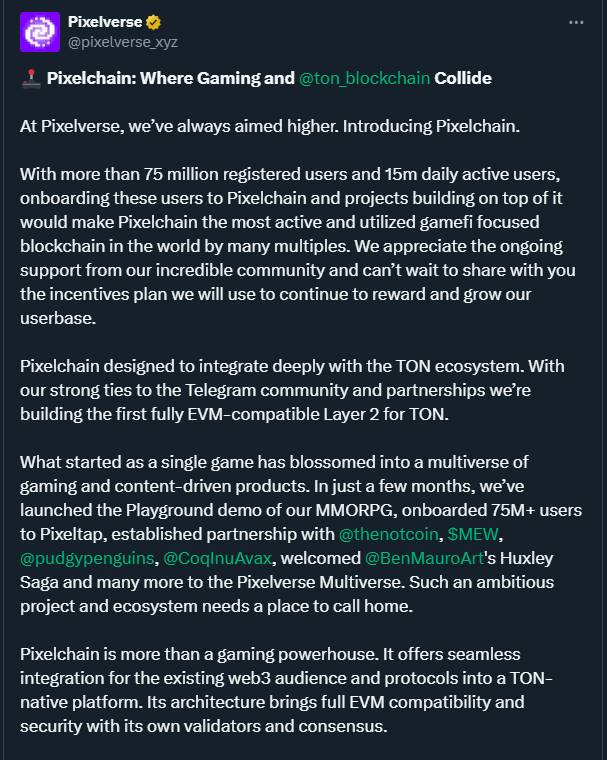Click the gold verified badge next to Pixelverse
Image resolution: width=607 pixels, height=760 pixels.
153,22
